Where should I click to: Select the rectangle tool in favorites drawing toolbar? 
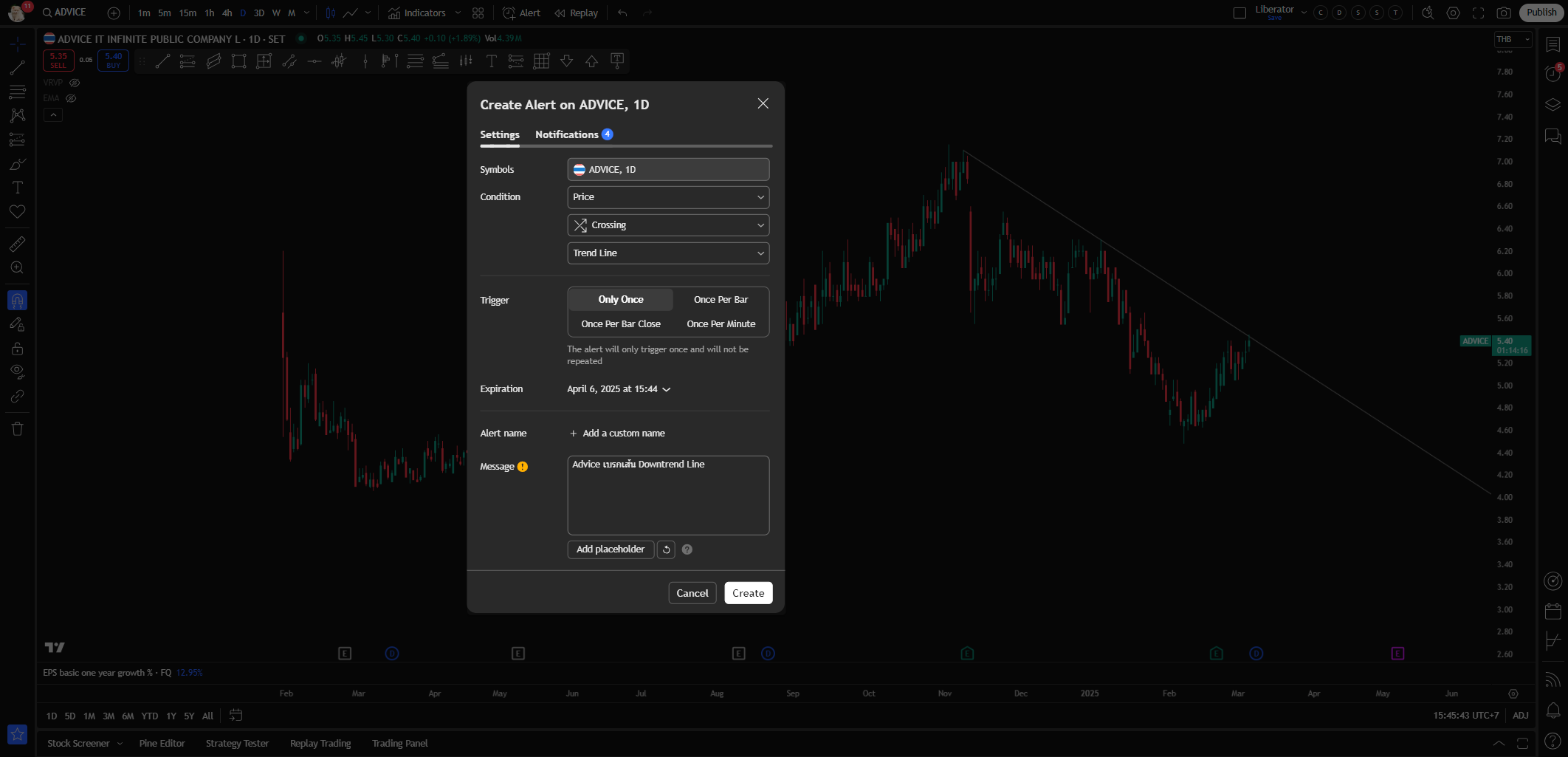[238, 61]
